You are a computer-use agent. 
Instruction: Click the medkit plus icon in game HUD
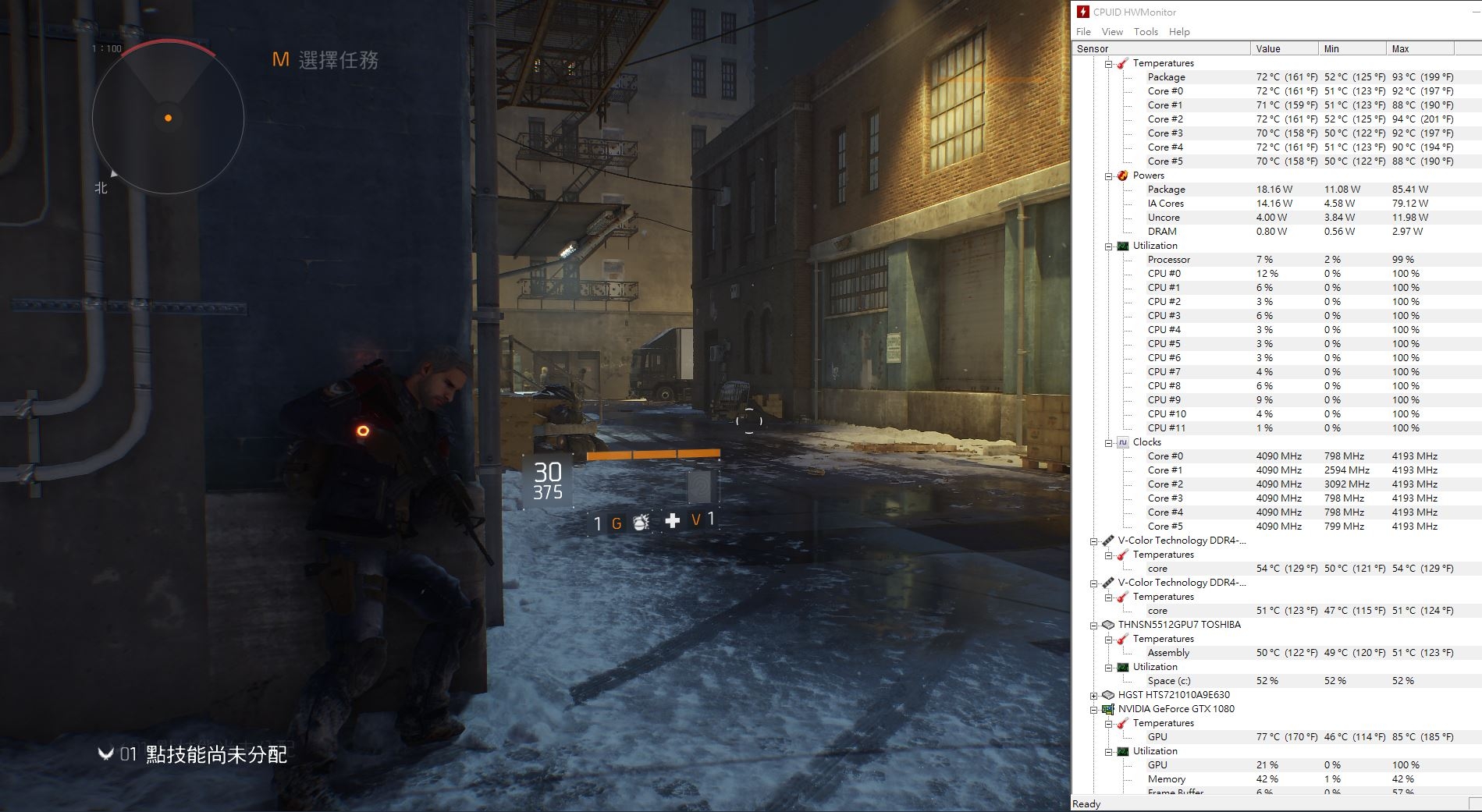coord(673,520)
